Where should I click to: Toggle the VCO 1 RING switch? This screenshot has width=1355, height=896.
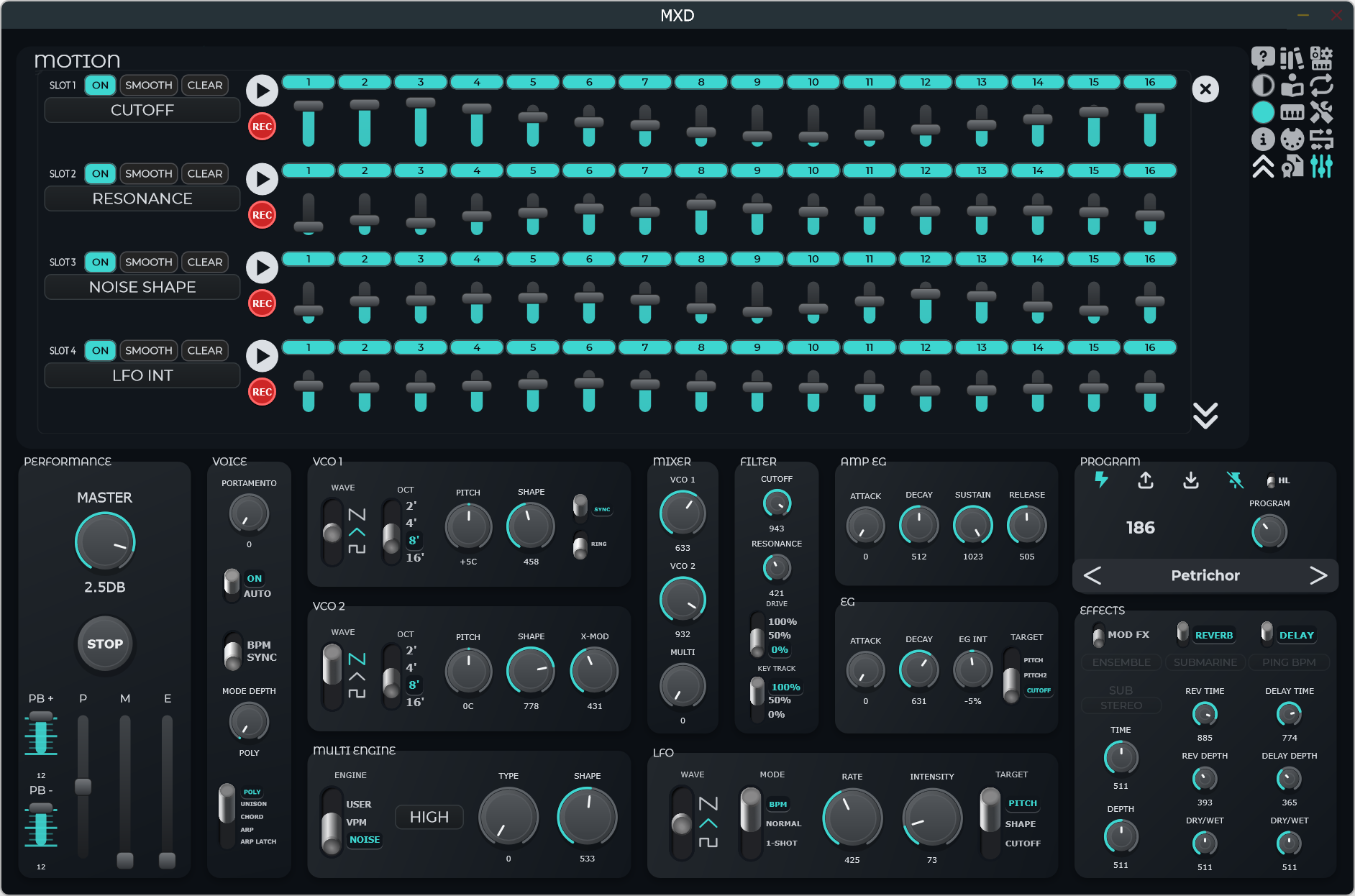coord(580,544)
